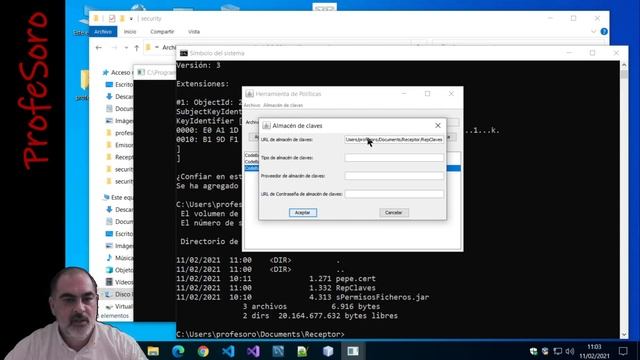This screenshot has width=640, height=360.
Task: Open Notepad++ from the taskbar
Action: tap(303, 351)
